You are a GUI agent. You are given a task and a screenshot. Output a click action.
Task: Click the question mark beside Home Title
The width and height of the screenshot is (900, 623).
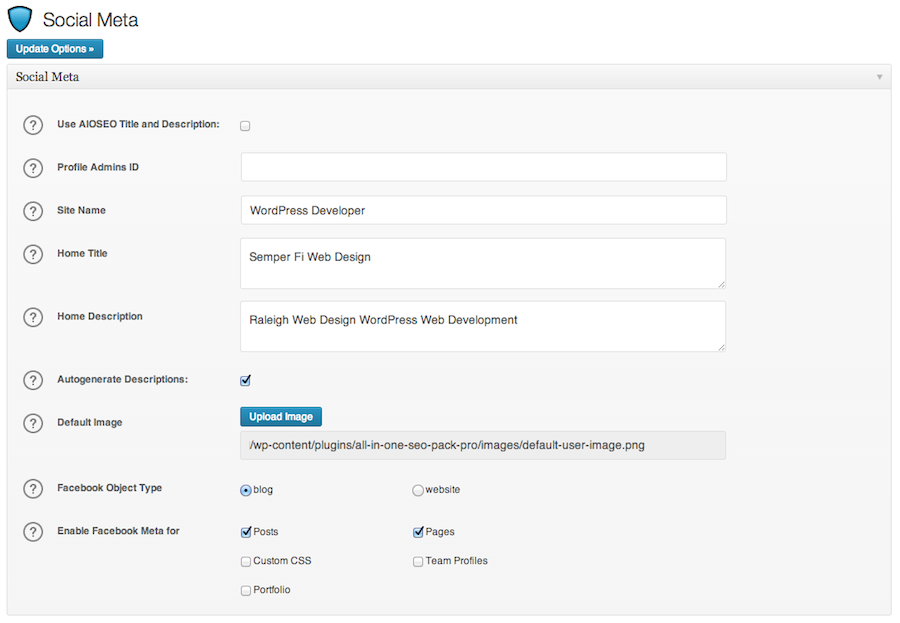click(x=33, y=254)
